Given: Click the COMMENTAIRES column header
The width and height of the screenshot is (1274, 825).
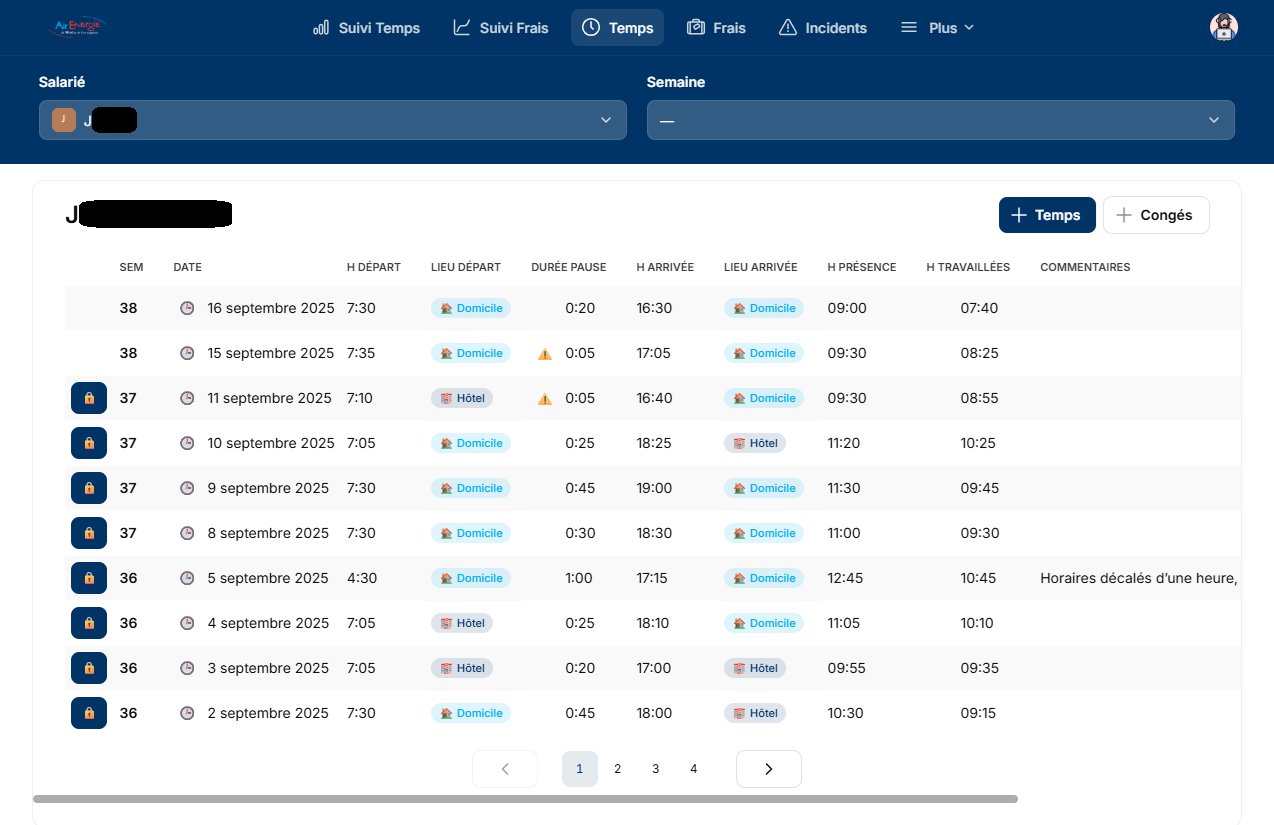Looking at the screenshot, I should pos(1085,267).
